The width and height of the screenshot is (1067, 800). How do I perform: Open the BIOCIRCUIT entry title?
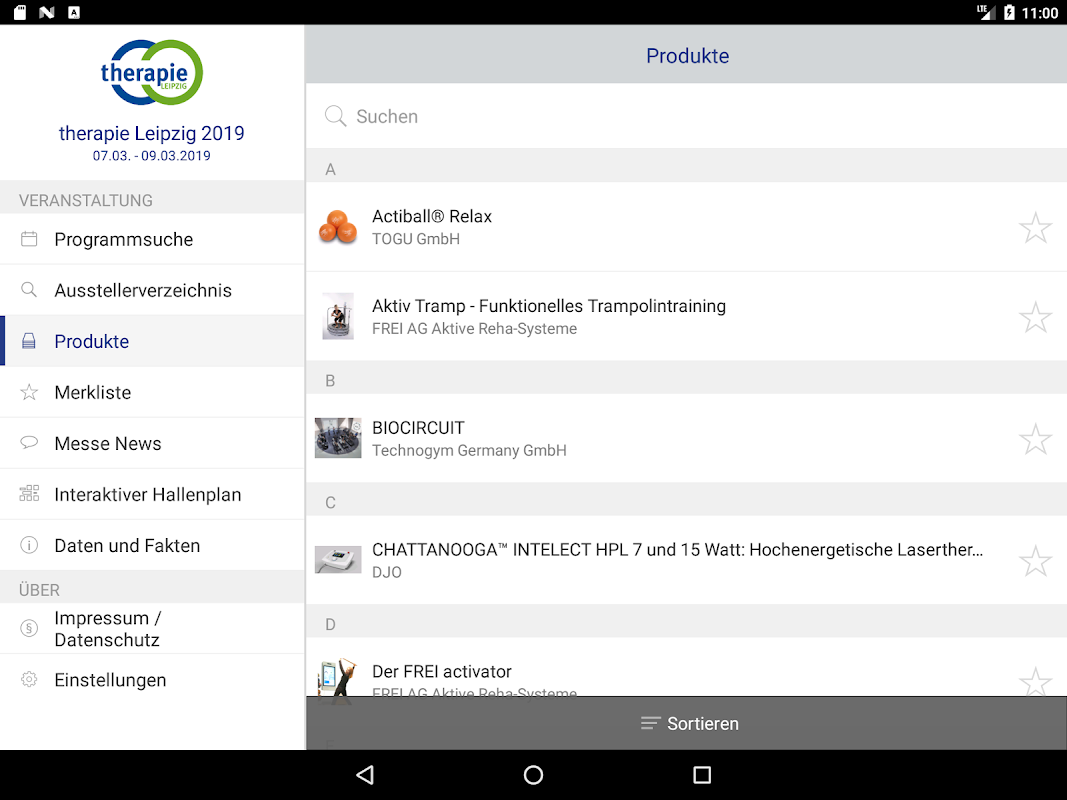tap(418, 428)
